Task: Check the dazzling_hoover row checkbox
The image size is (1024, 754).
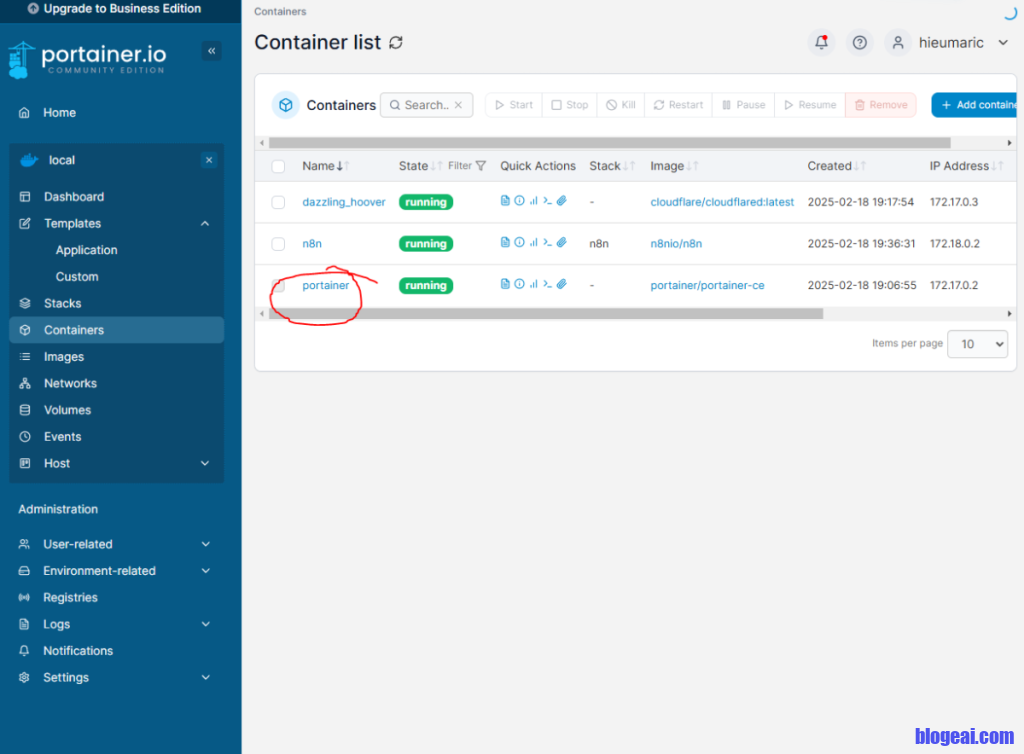Action: [x=278, y=202]
